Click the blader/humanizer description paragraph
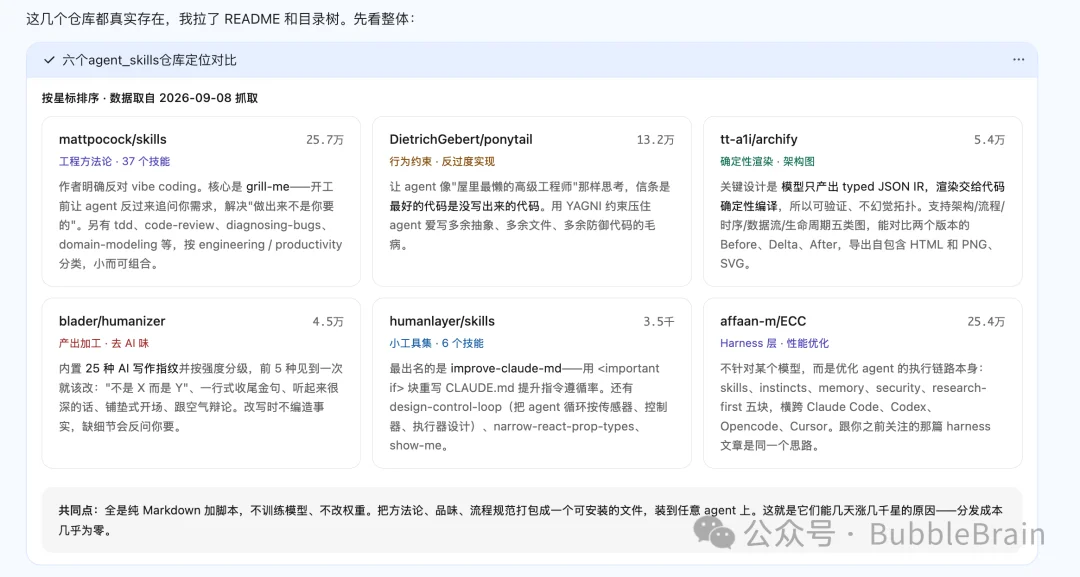 200,397
